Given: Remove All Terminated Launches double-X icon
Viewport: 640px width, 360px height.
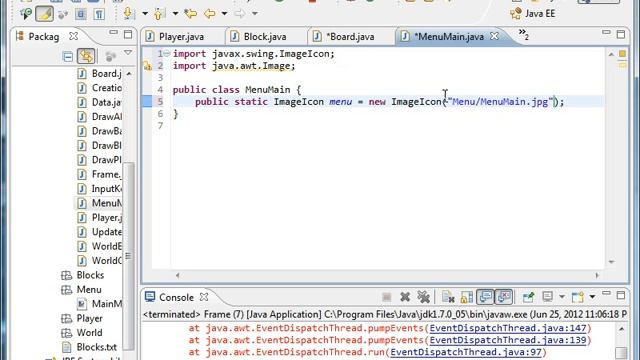Looking at the screenshot, I should pos(424,297).
